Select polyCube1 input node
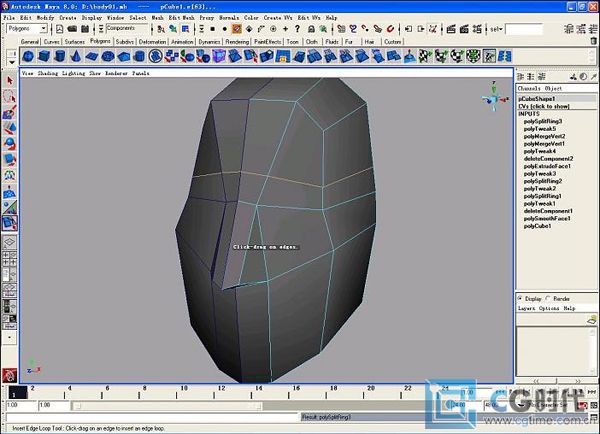The image size is (600, 434). (537, 226)
